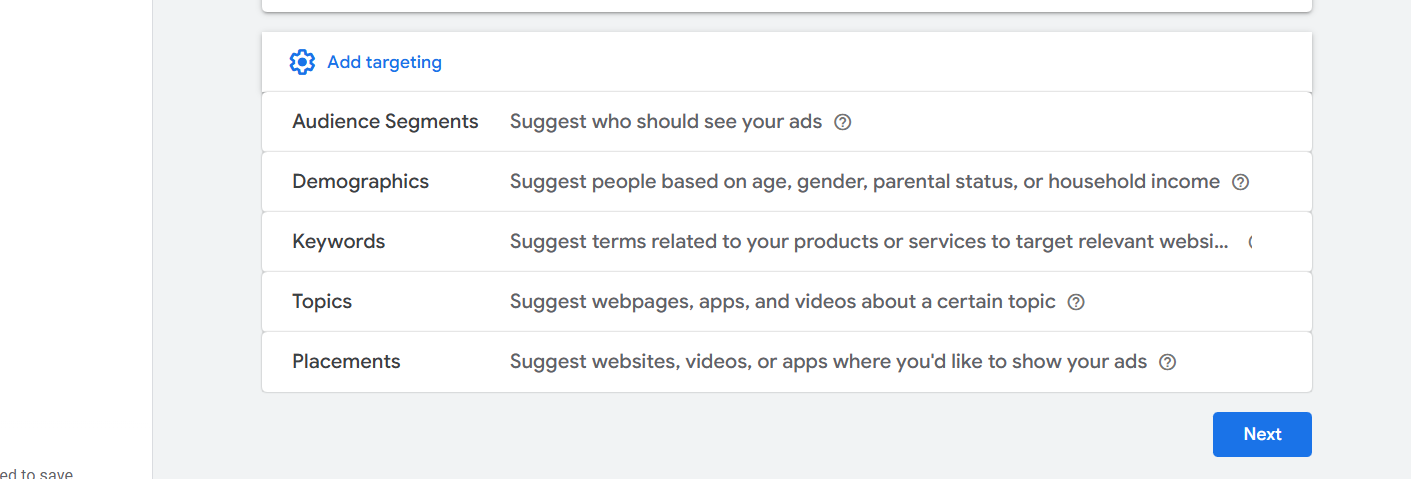This screenshot has width=1411, height=479.
Task: Click the "Suggest webpages, apps, and videos" description
Action: click(x=782, y=302)
